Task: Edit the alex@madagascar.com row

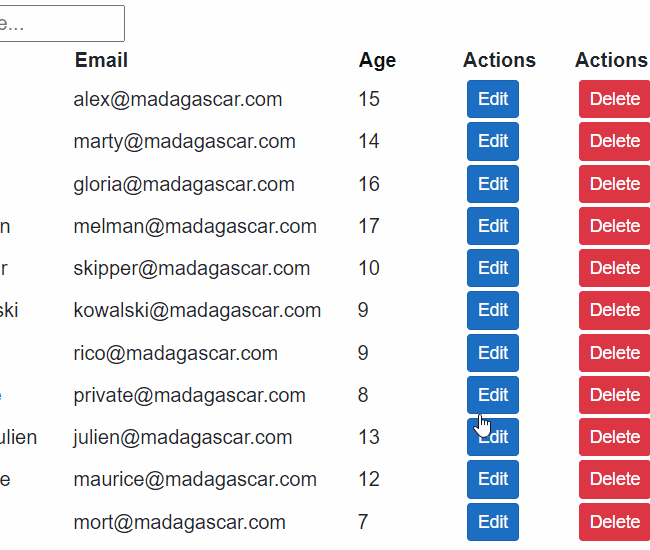Action: [493, 99]
